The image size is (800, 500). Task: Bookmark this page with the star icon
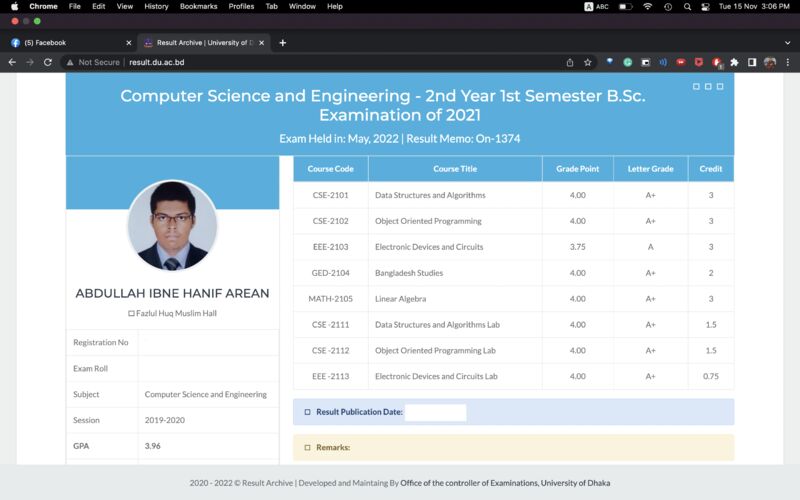point(588,62)
